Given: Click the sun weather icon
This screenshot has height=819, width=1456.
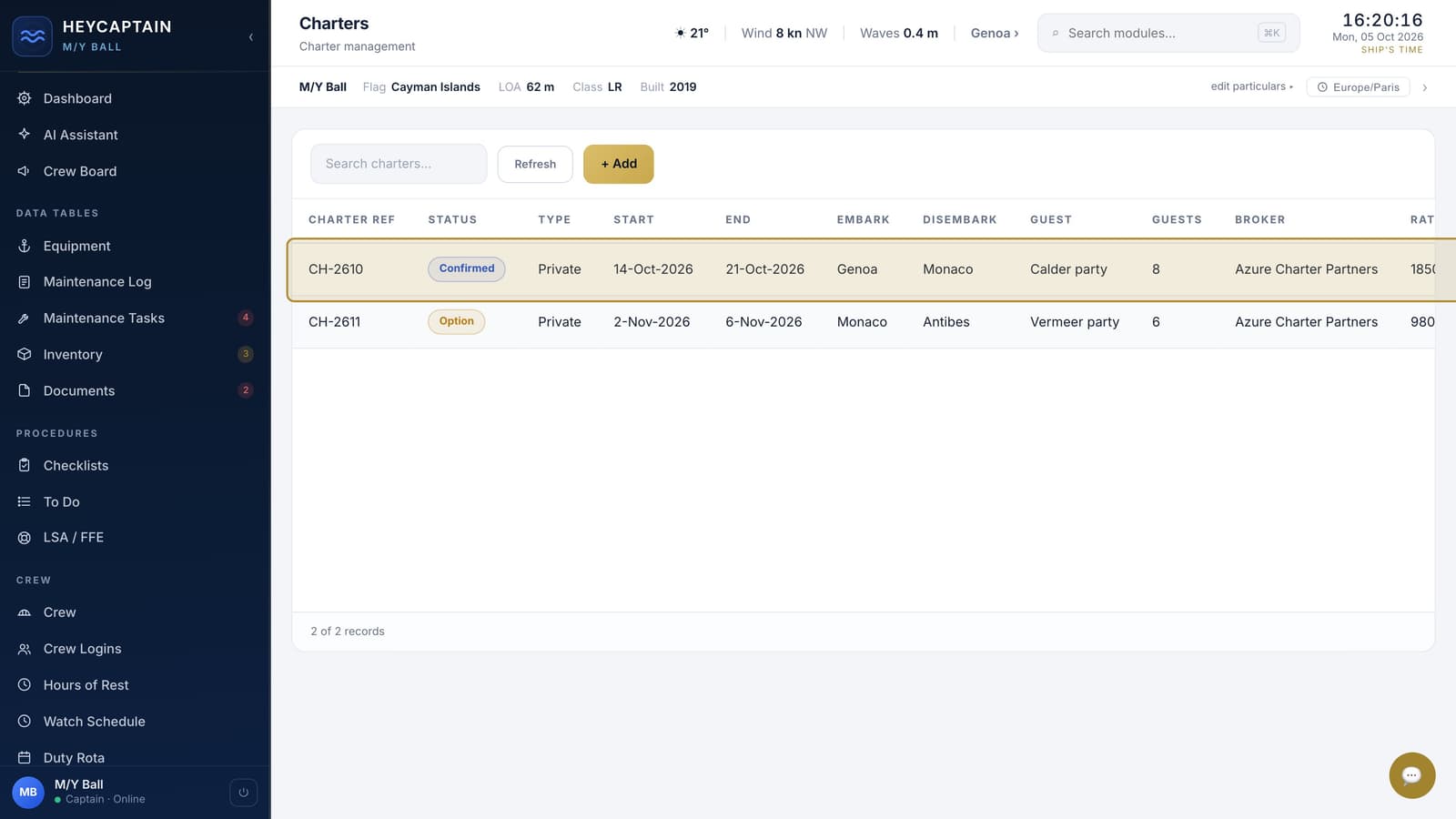Looking at the screenshot, I should [680, 33].
